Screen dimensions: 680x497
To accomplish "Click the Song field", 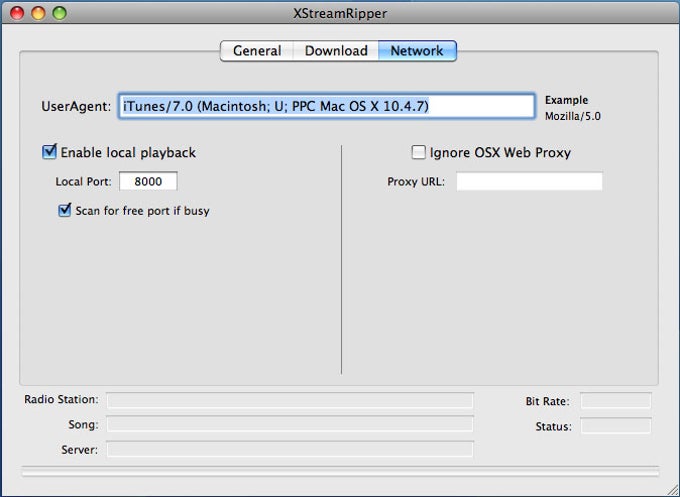I will 290,424.
